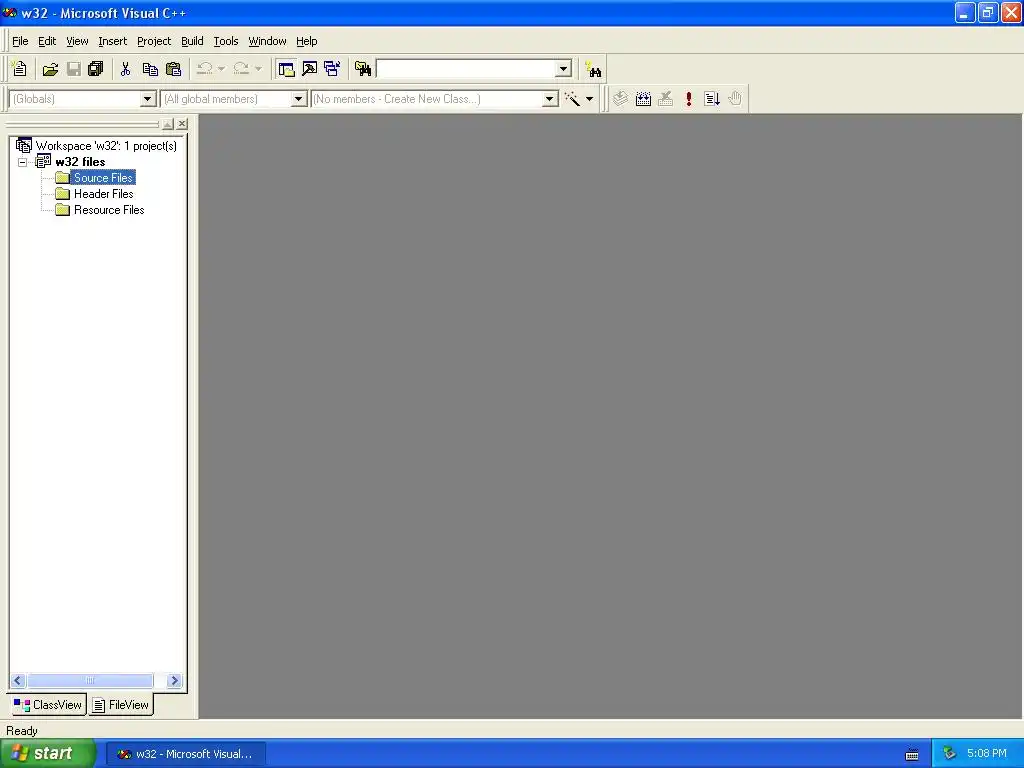Close the workspace pane with its X button
Screen dimensions: 1024x768
click(182, 123)
